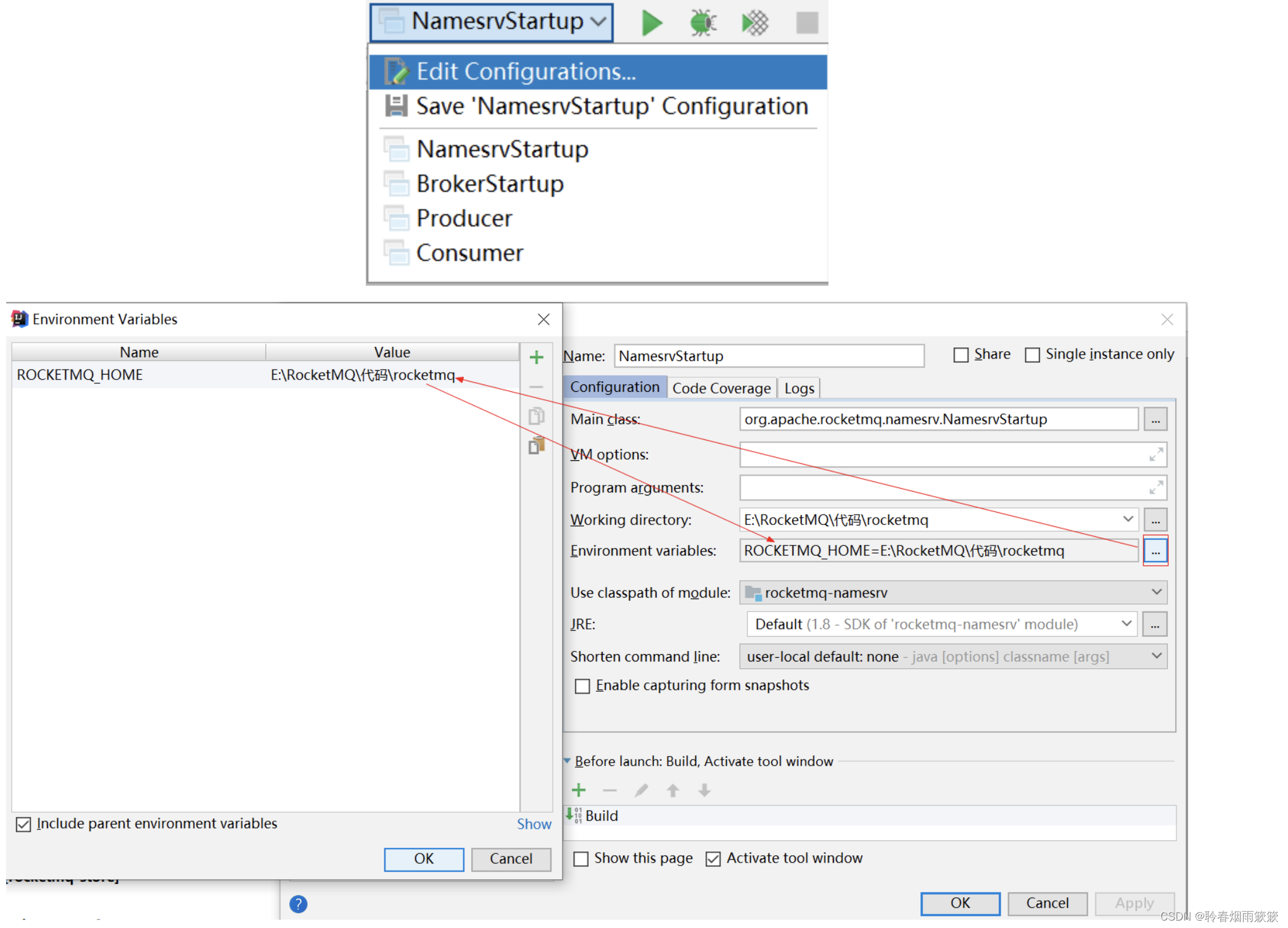The width and height of the screenshot is (1288, 928).
Task: Toggle Activate tool window checkbox
Action: click(x=713, y=859)
